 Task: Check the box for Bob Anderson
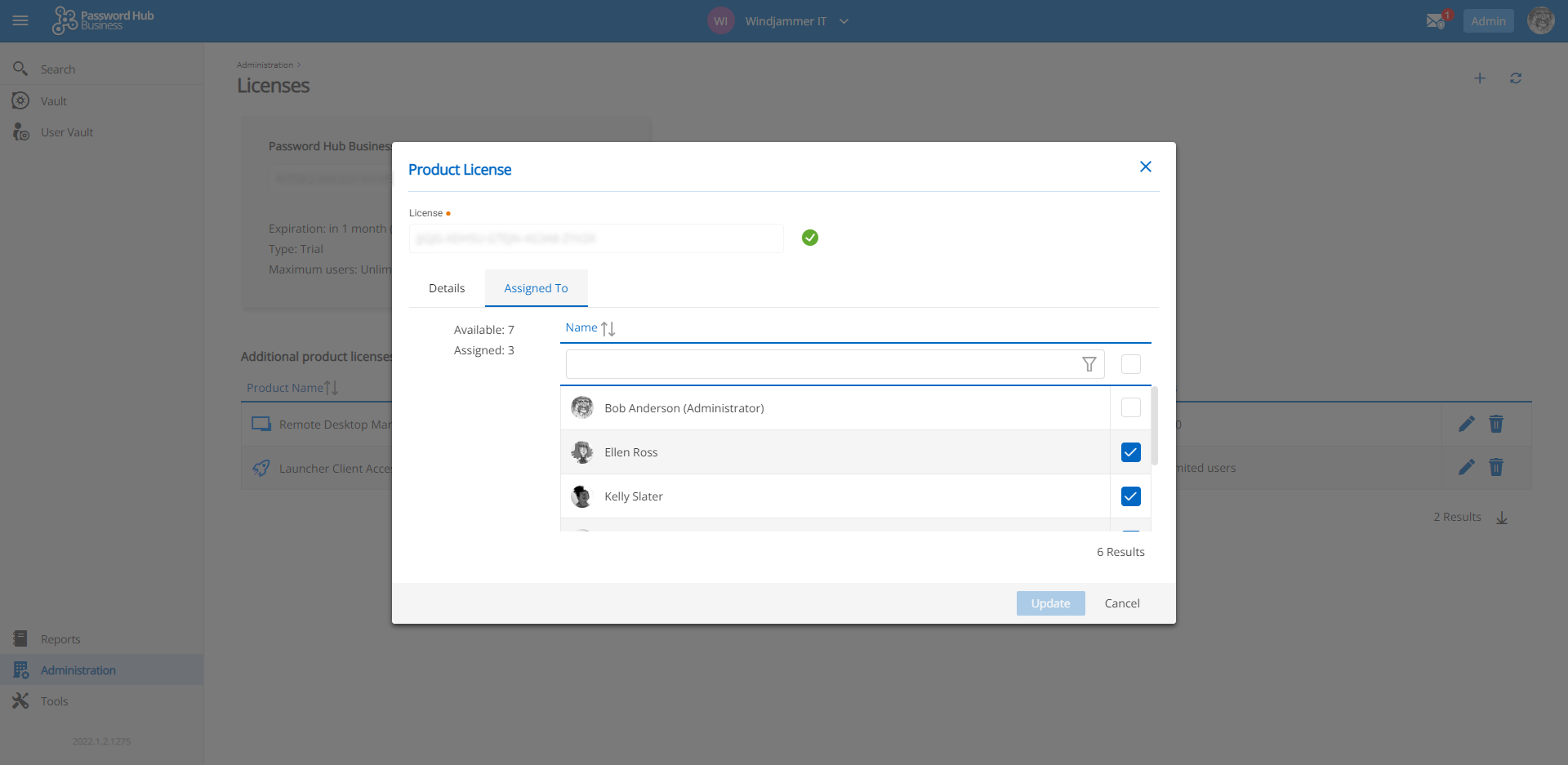[1130, 407]
